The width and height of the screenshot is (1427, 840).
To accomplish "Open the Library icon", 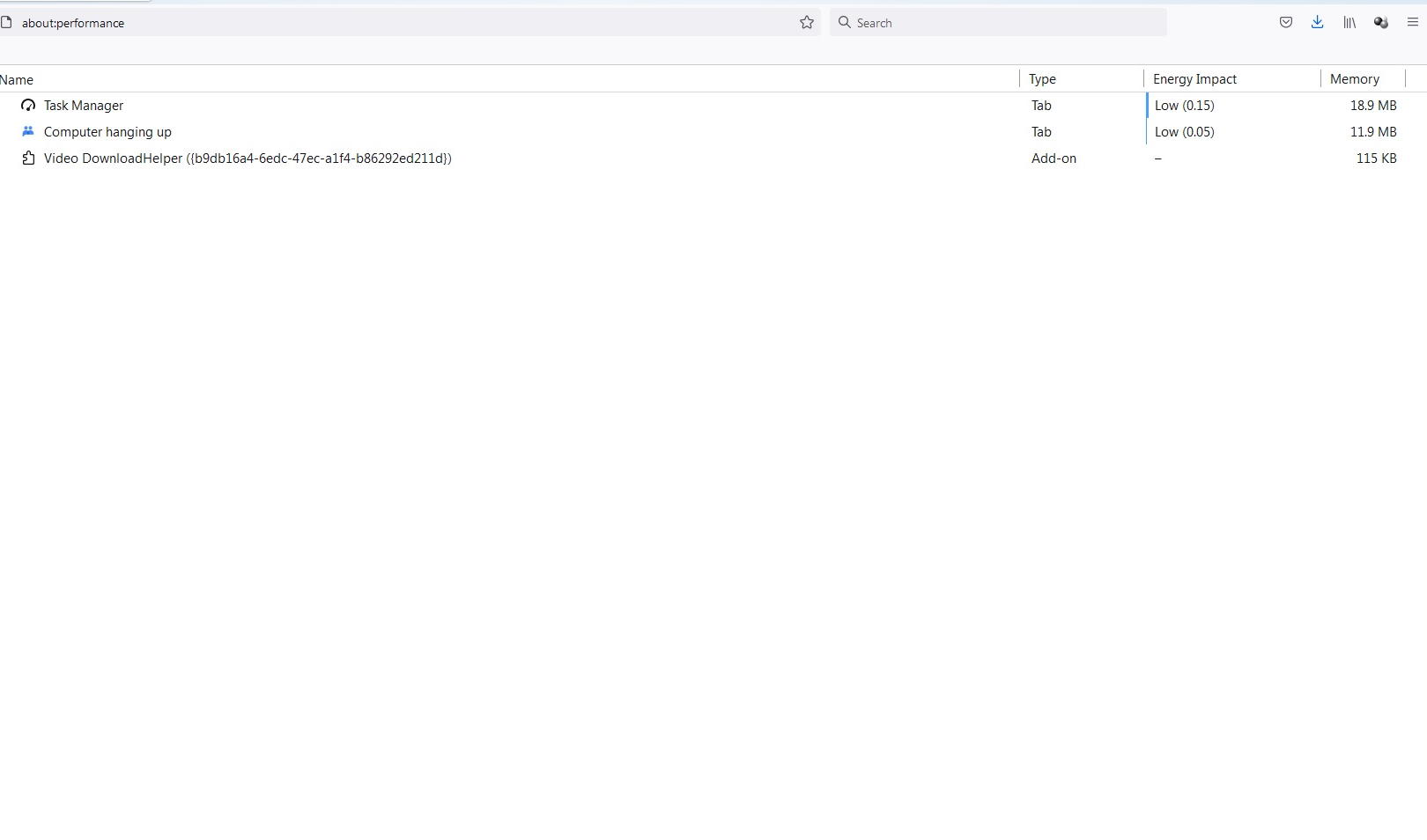I will click(1349, 23).
